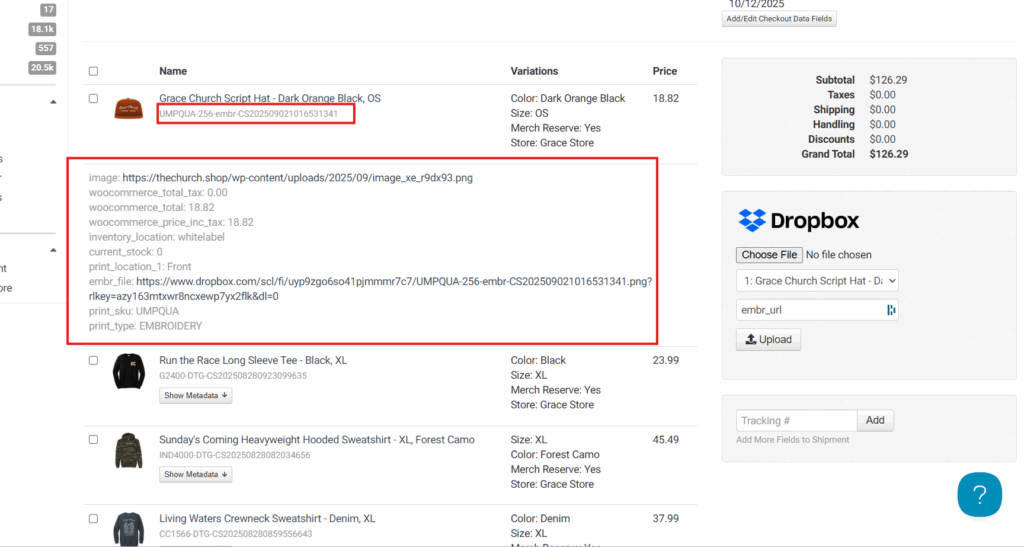Click the Add/Edit Checkout Data Fields button
1024x547 pixels.
point(778,19)
